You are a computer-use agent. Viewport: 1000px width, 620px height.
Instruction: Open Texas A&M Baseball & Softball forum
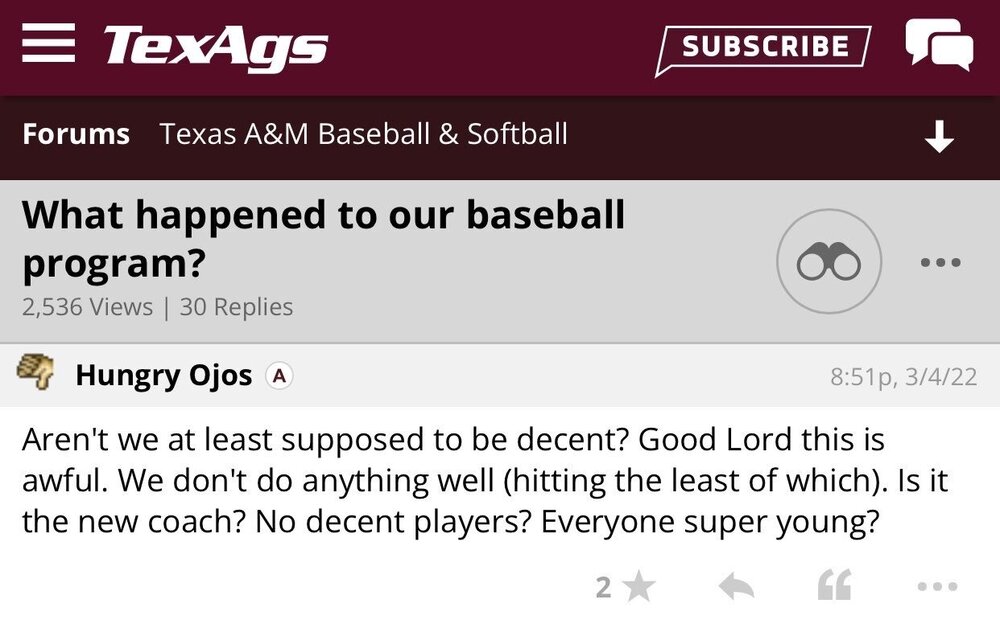pos(364,134)
